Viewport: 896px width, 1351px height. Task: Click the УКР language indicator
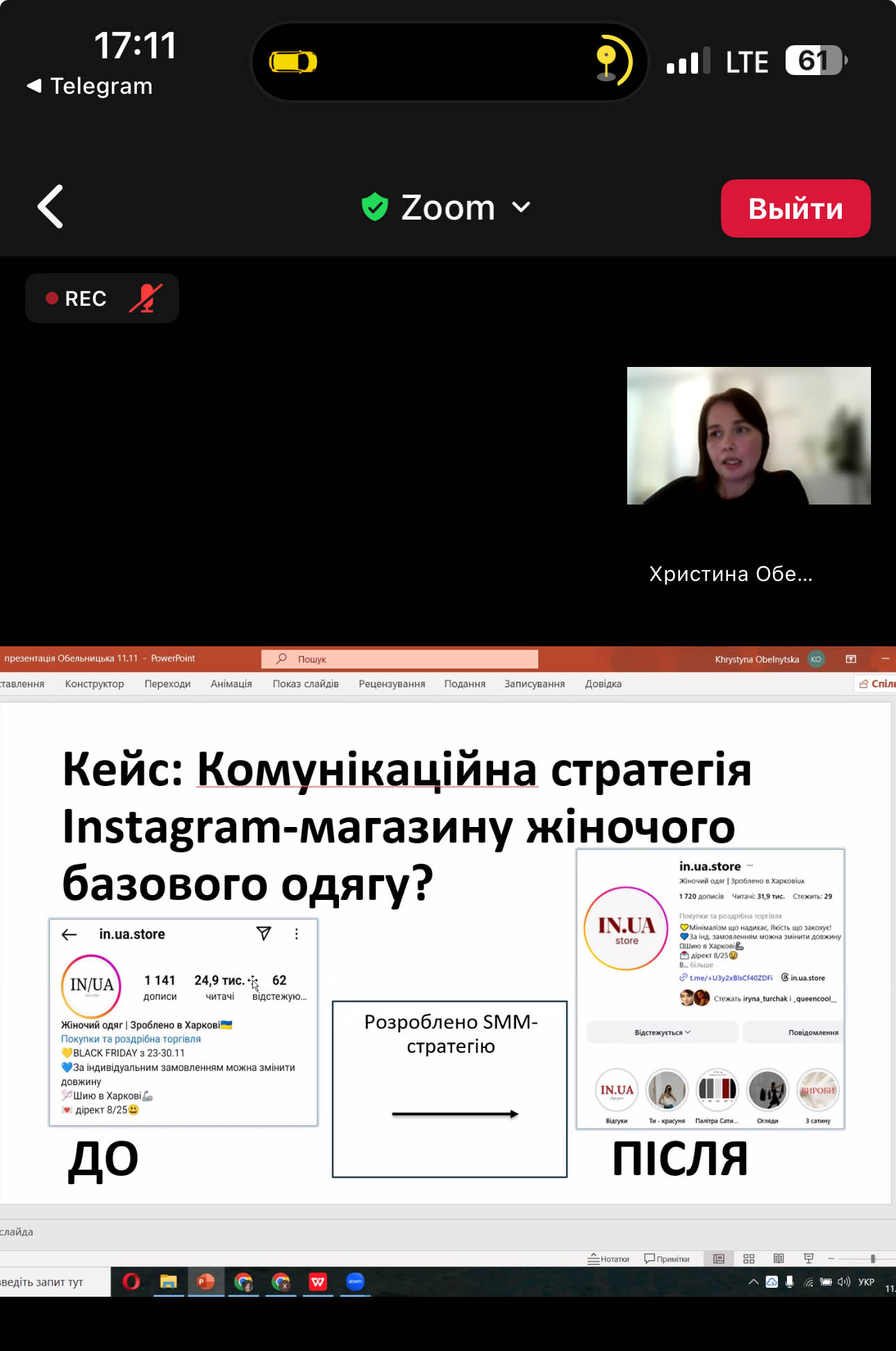[866, 1282]
